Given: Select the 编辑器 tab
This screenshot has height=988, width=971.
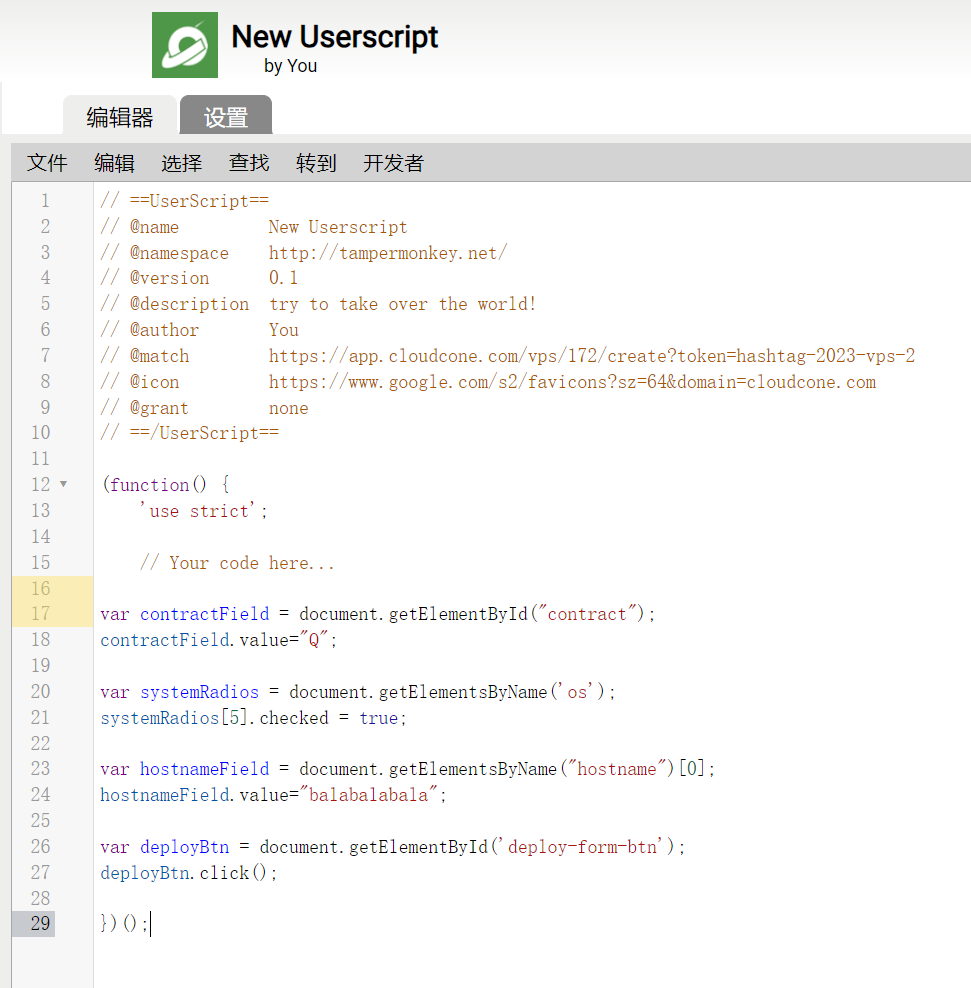Looking at the screenshot, I should pyautogui.click(x=120, y=117).
